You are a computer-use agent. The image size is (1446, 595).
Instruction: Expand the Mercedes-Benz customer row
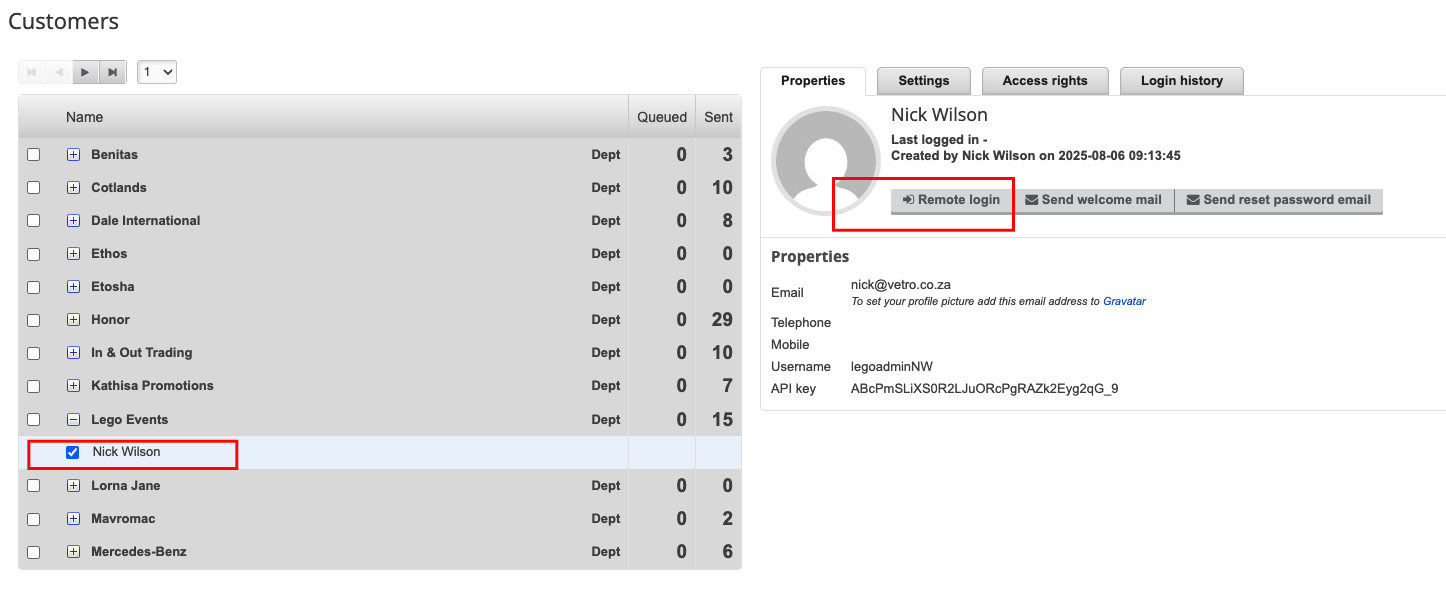[73, 552]
